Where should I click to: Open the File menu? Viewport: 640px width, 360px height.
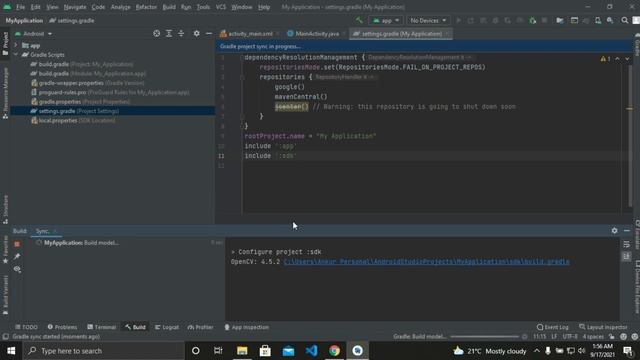(20, 7)
